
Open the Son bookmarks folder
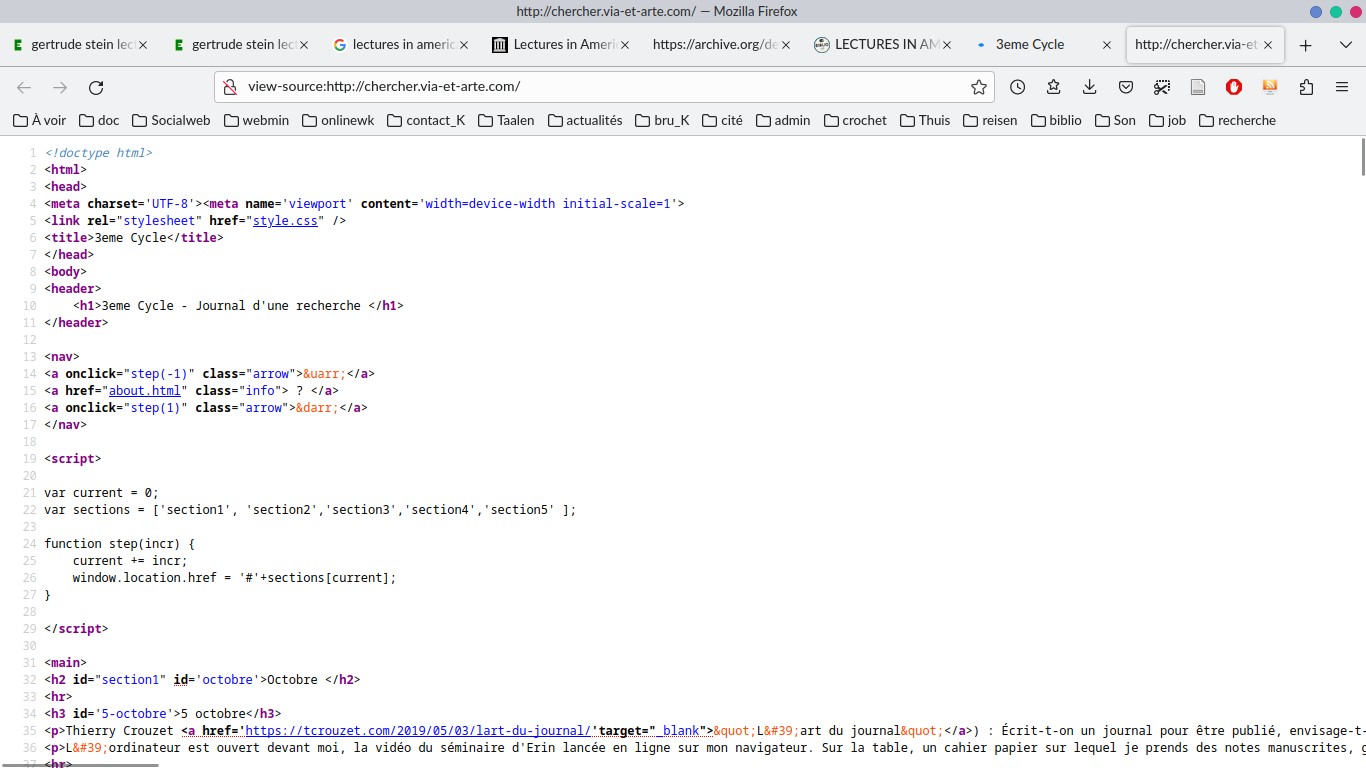click(1115, 120)
